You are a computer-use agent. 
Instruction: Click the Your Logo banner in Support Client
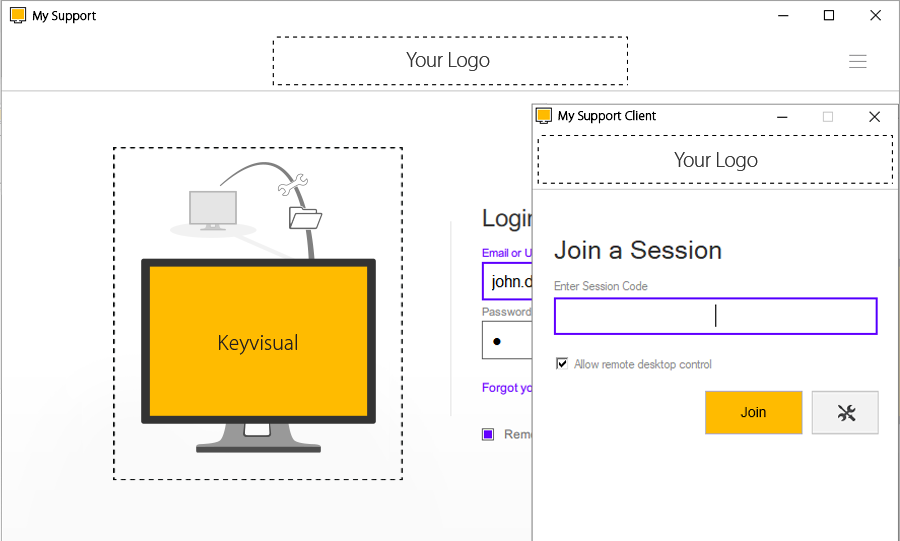715,160
